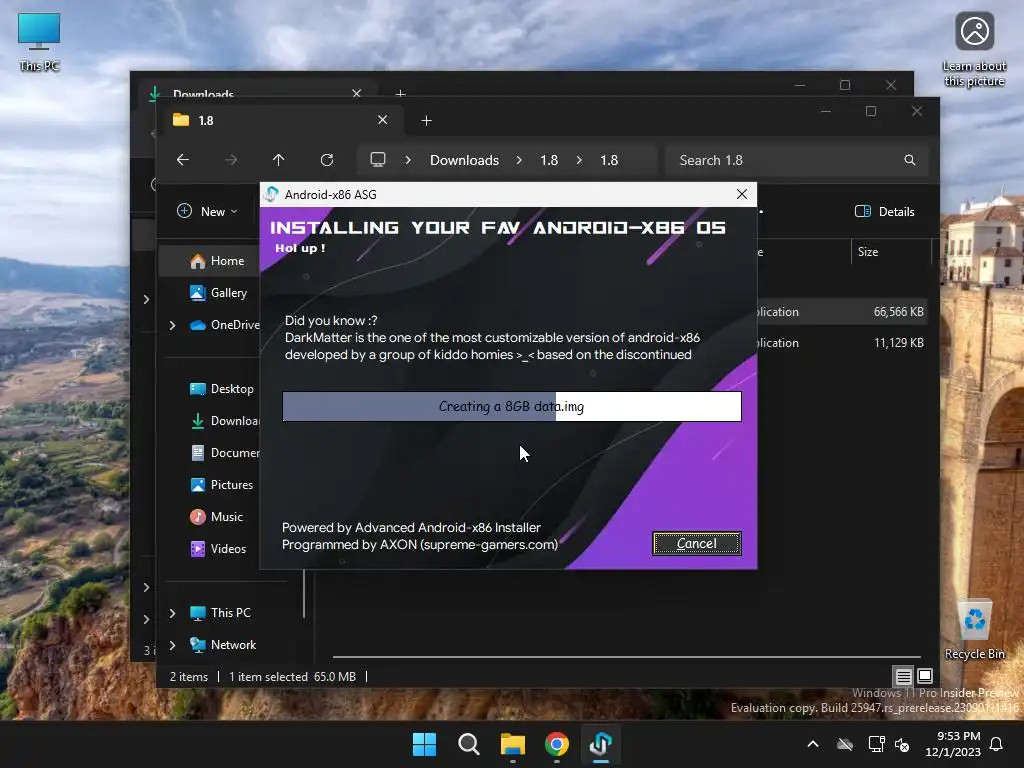Toggle the Details pane
This screenshot has width=1024, height=768.
[885, 212]
